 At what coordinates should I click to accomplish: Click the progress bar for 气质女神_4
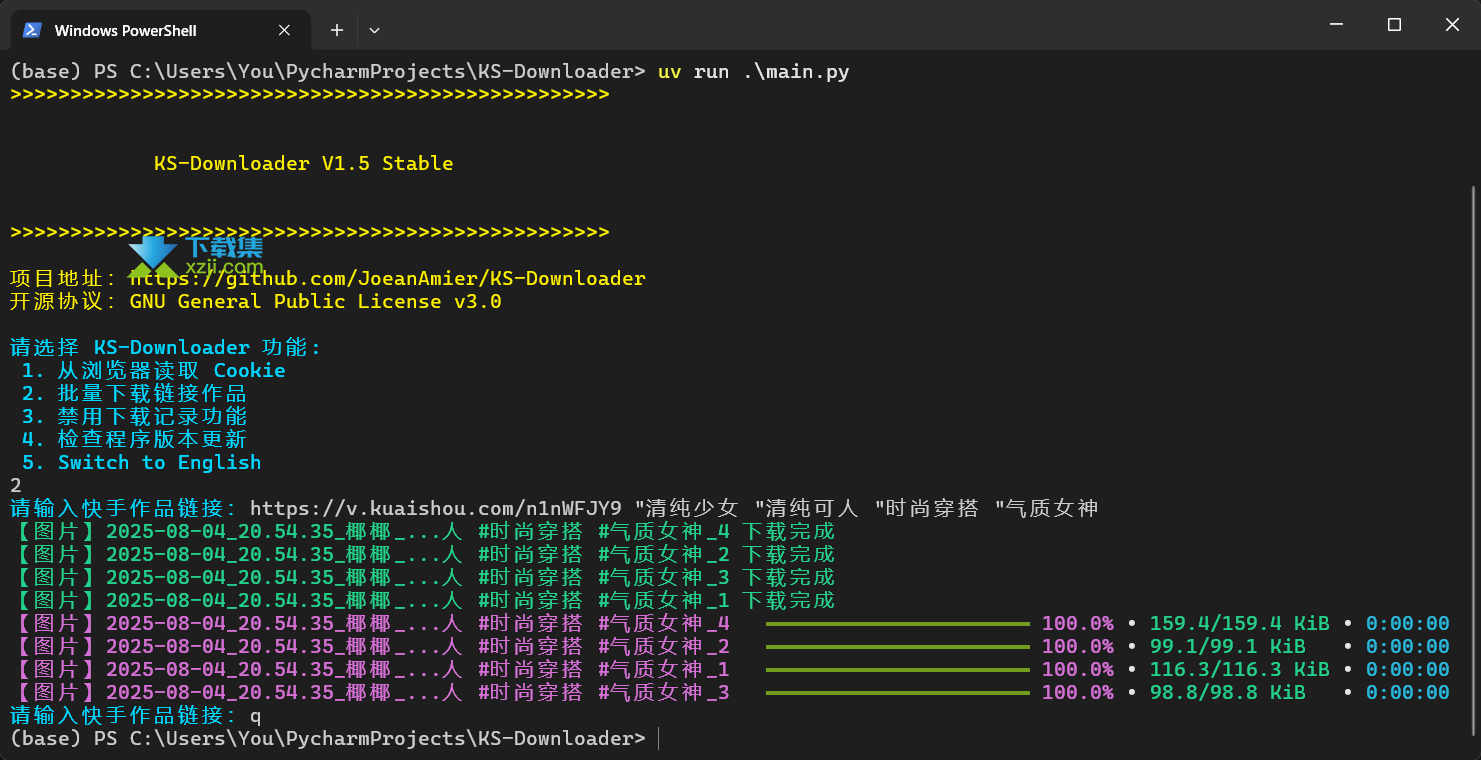tap(897, 623)
